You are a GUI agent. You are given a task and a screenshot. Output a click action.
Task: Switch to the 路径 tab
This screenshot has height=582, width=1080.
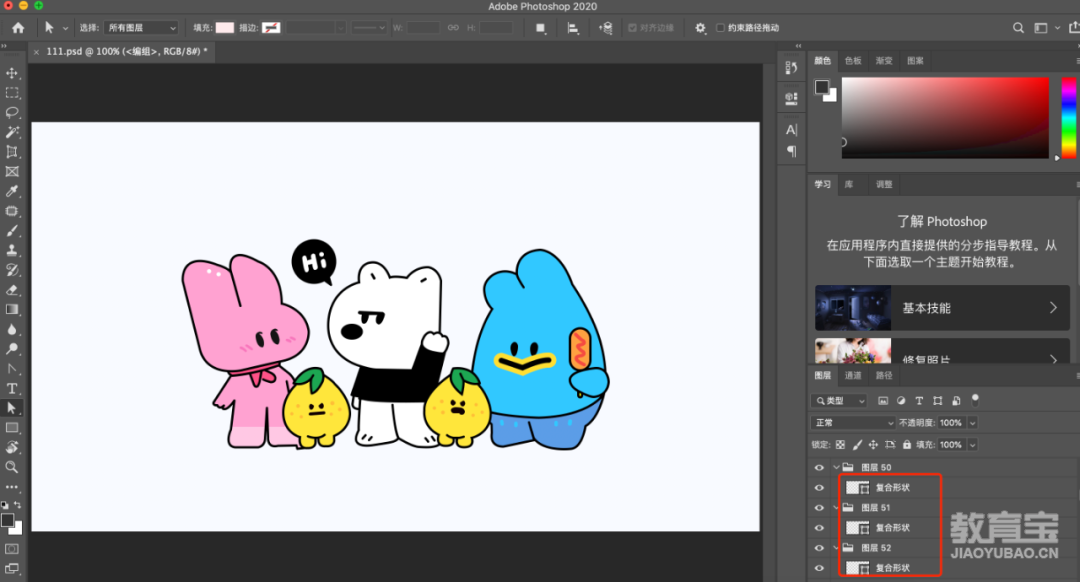click(884, 375)
